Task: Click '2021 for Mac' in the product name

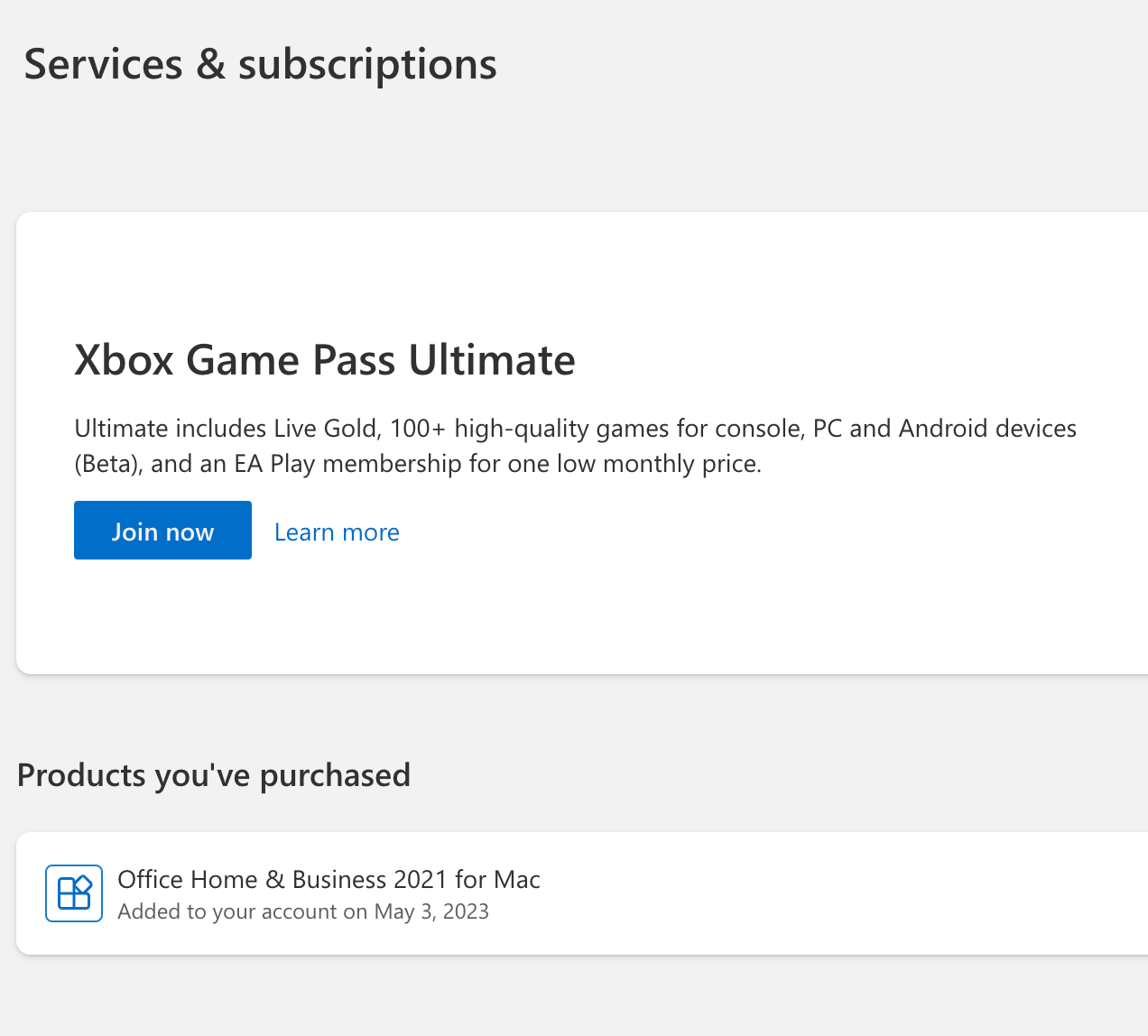Action: (468, 880)
